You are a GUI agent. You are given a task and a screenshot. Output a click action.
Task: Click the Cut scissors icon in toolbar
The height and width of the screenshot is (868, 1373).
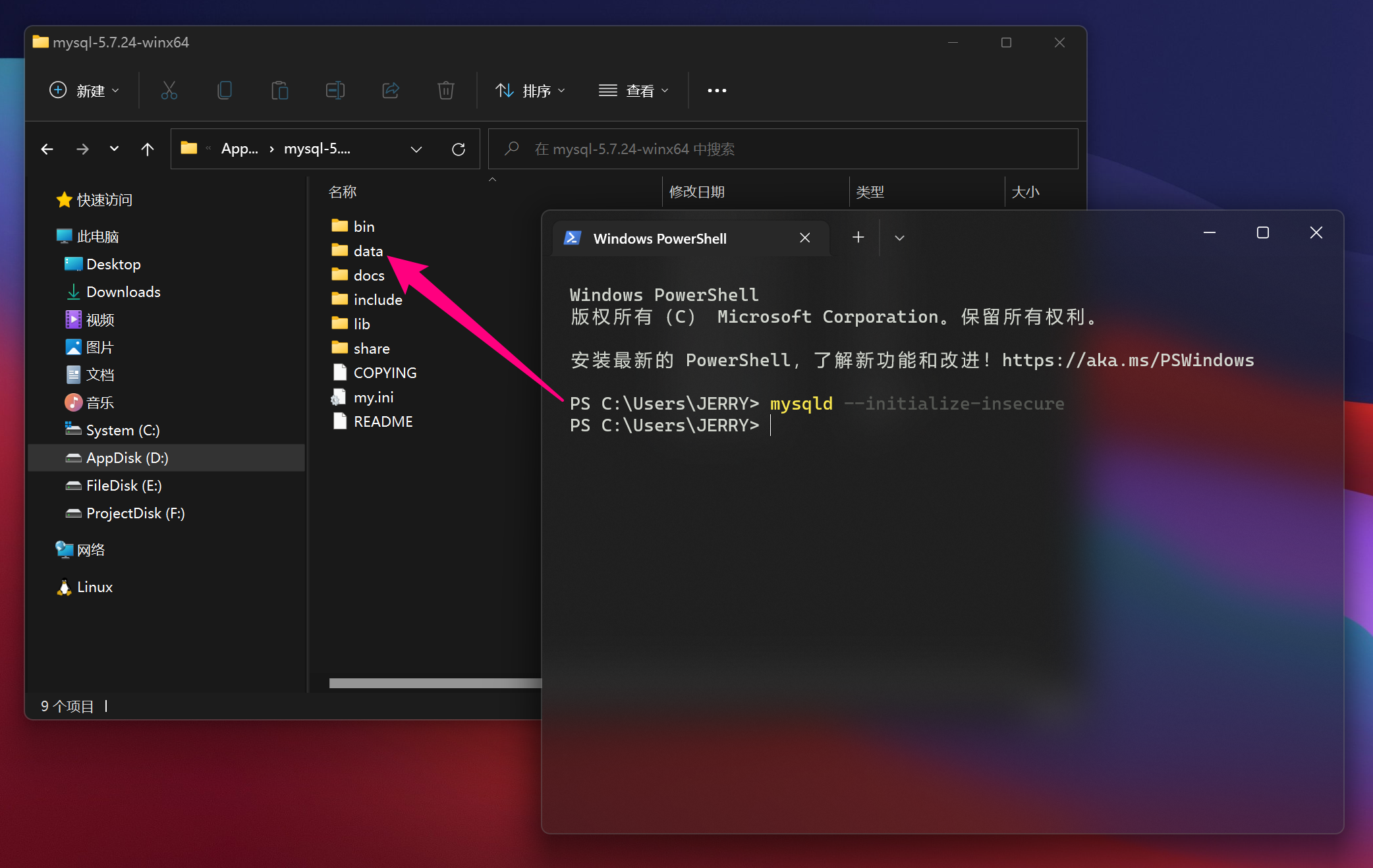coord(169,90)
